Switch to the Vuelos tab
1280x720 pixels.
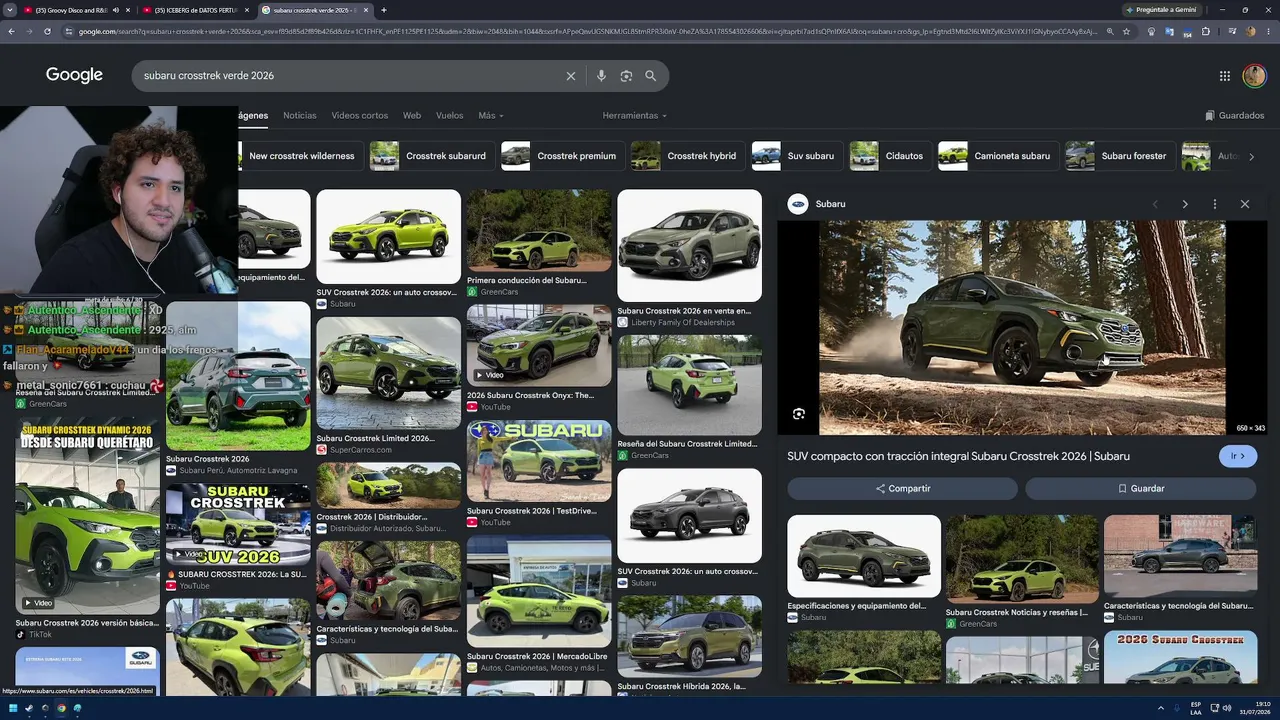(450, 116)
